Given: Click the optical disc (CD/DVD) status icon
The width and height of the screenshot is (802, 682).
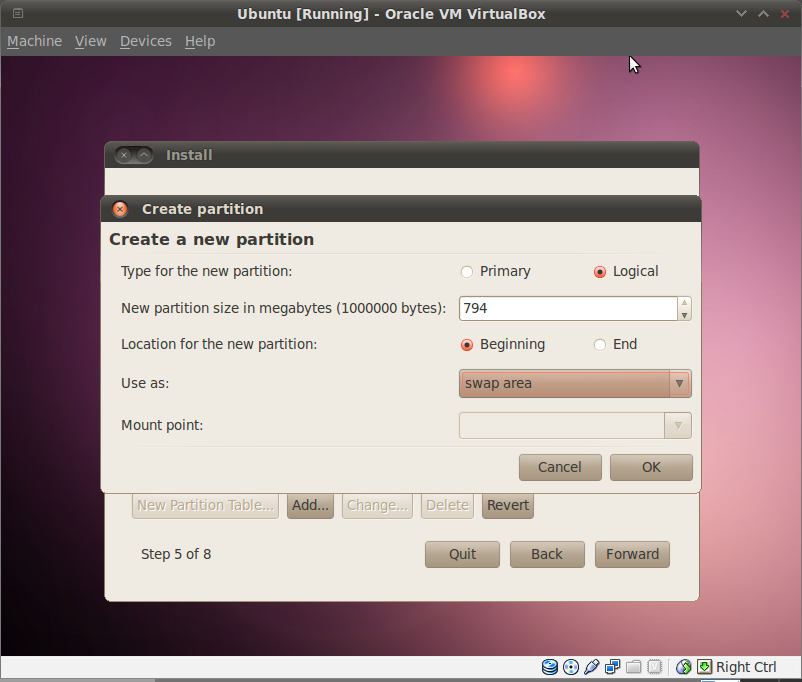Looking at the screenshot, I should (x=571, y=667).
